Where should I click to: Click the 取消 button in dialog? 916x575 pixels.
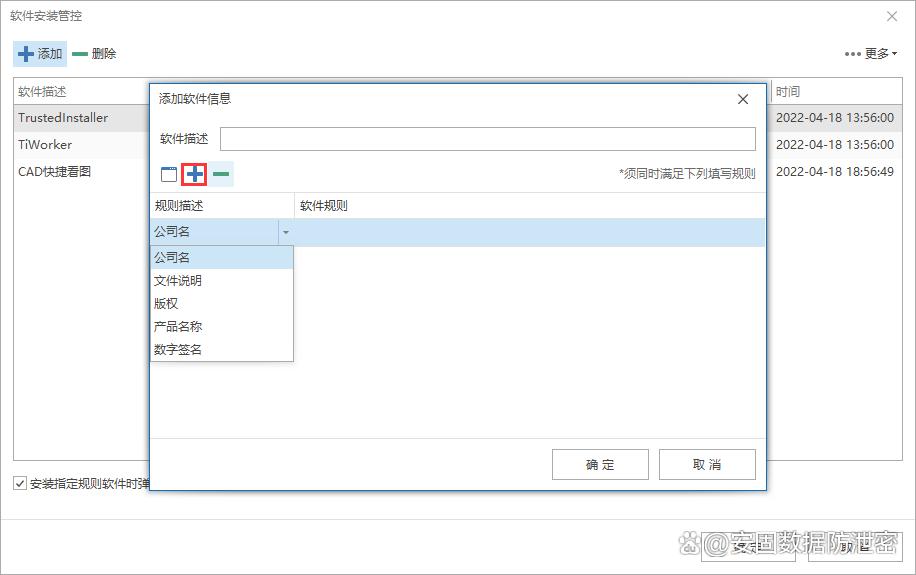[707, 465]
